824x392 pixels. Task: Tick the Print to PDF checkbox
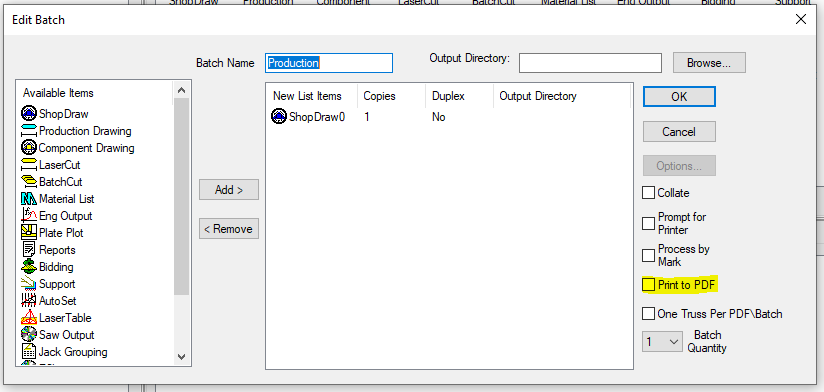[648, 285]
